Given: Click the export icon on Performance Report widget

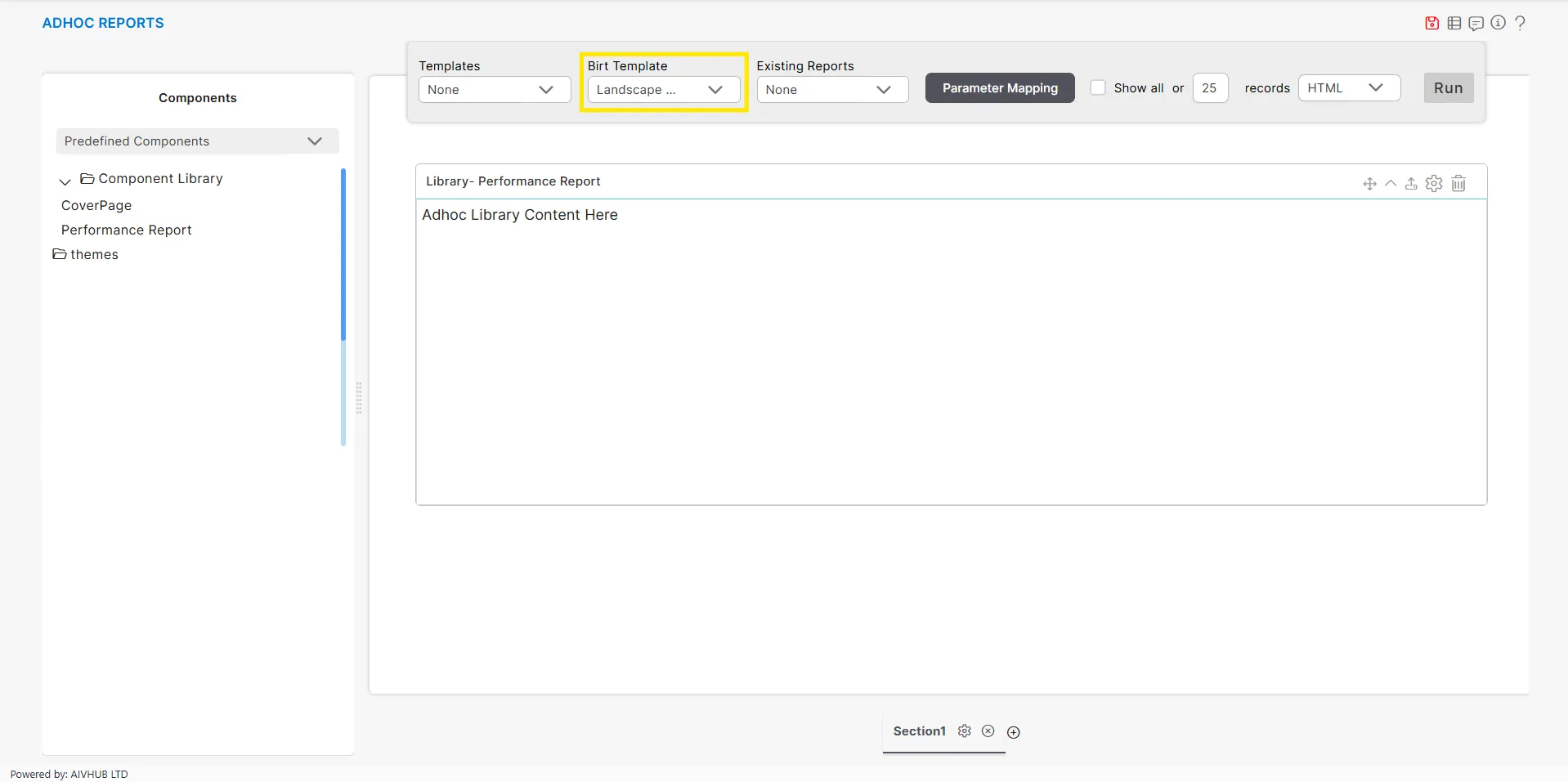Looking at the screenshot, I should point(1411,184).
